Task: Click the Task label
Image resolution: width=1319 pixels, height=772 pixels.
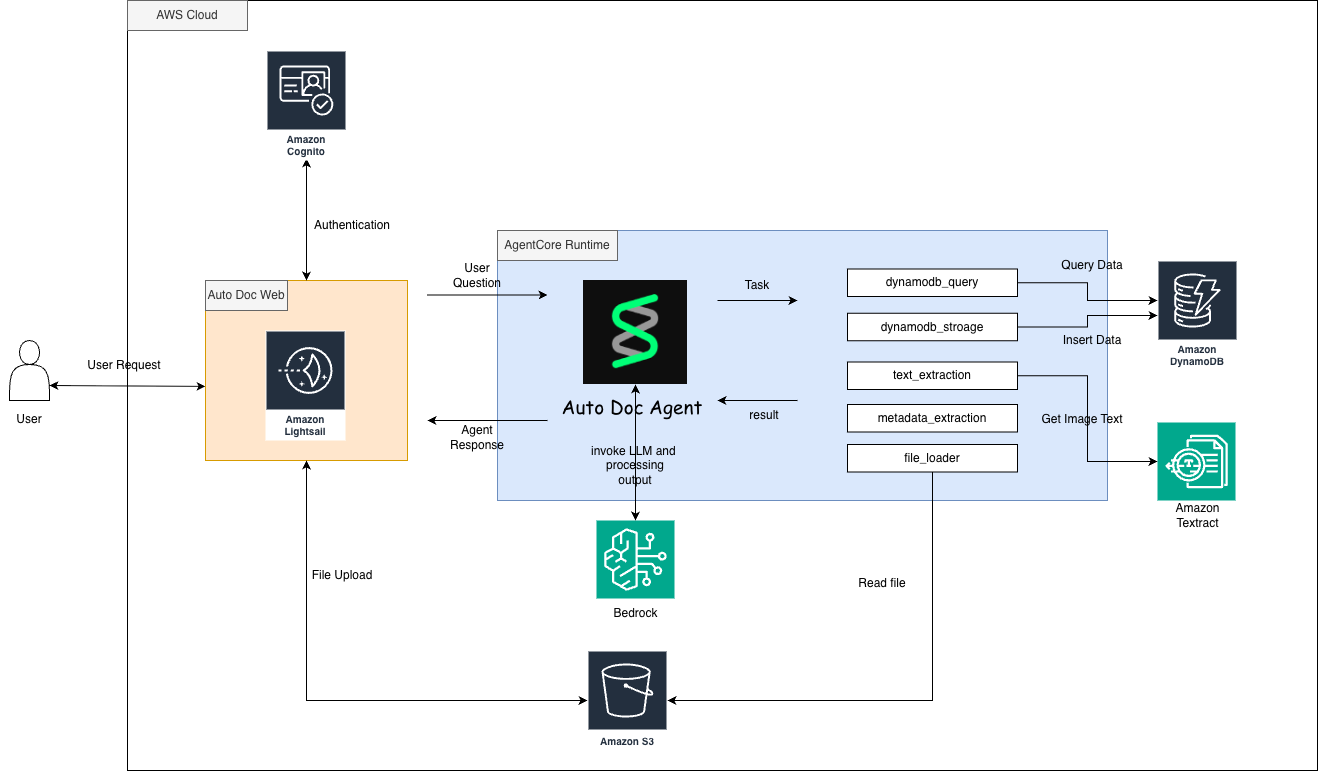Action: 757,285
